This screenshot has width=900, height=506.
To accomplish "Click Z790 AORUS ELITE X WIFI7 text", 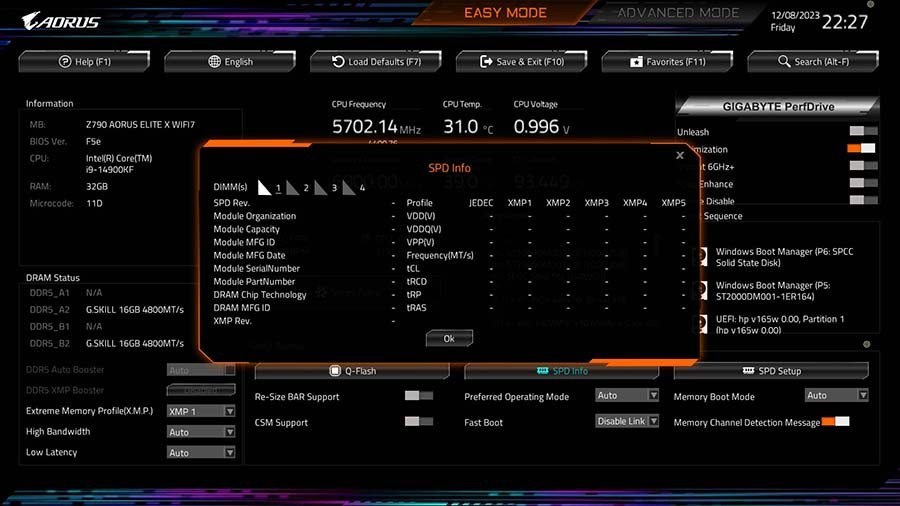I will [x=141, y=124].
